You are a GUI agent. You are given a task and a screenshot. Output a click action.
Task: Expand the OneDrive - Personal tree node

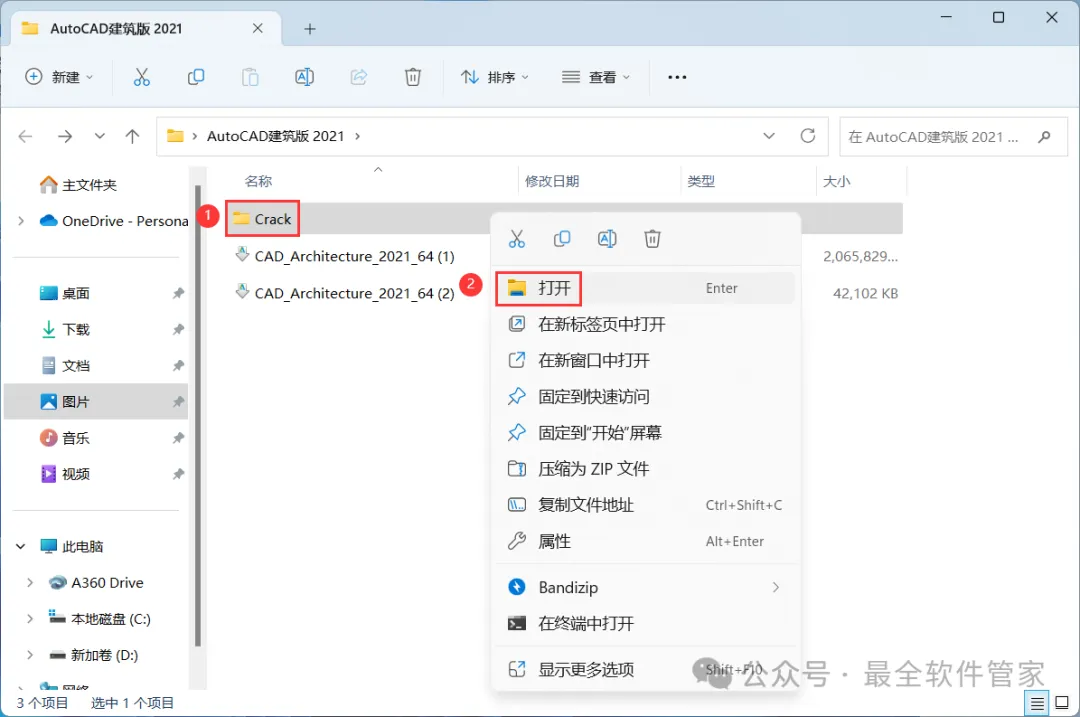[21, 221]
